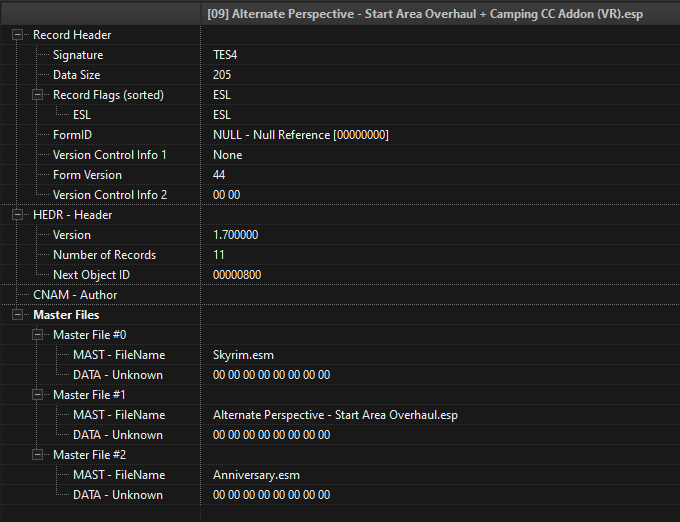Click the Anniversary.esm master filename value
This screenshot has height=522, width=680.
[256, 475]
